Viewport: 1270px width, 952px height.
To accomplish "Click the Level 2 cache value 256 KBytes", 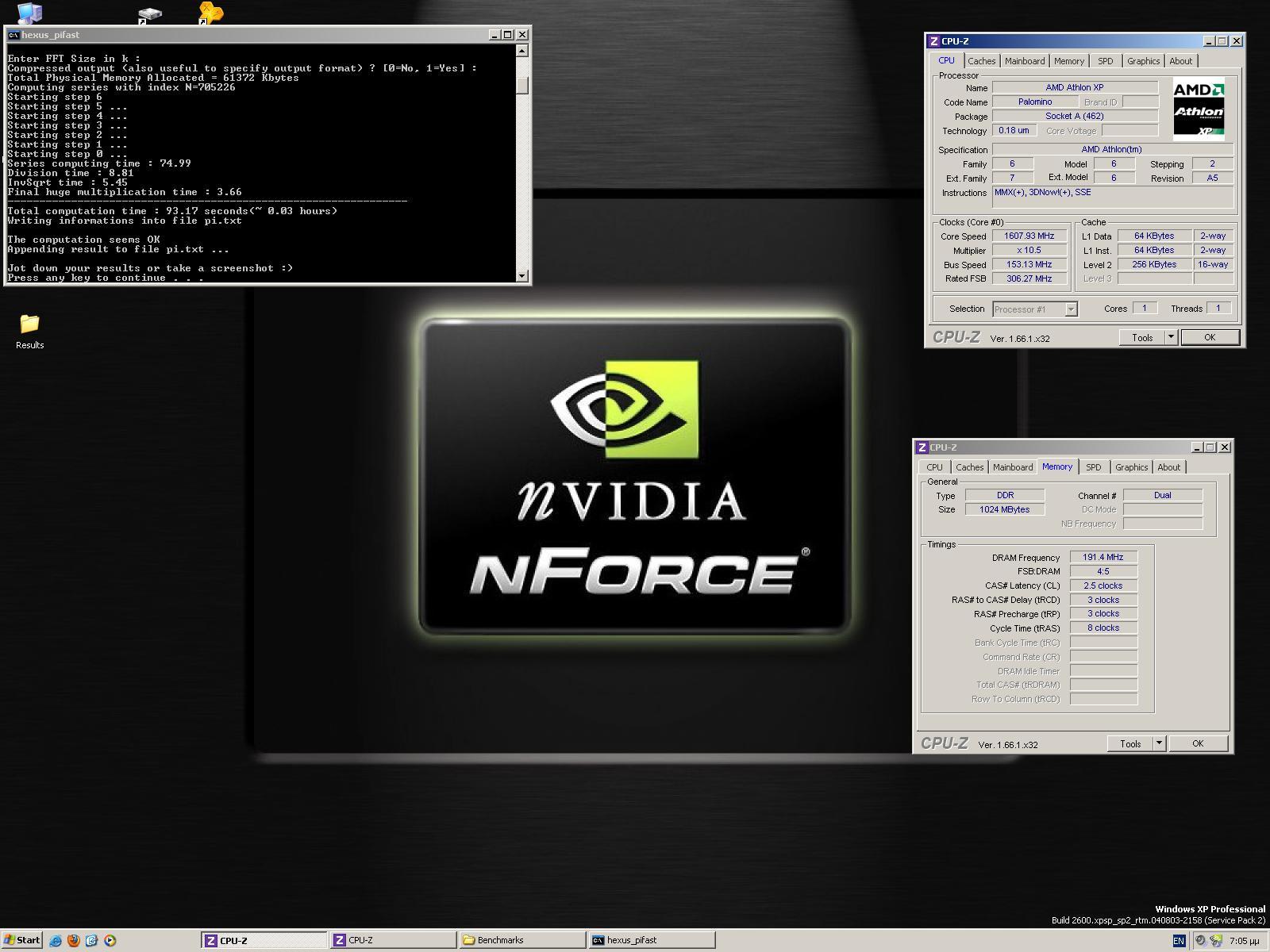I will pos(1155,264).
